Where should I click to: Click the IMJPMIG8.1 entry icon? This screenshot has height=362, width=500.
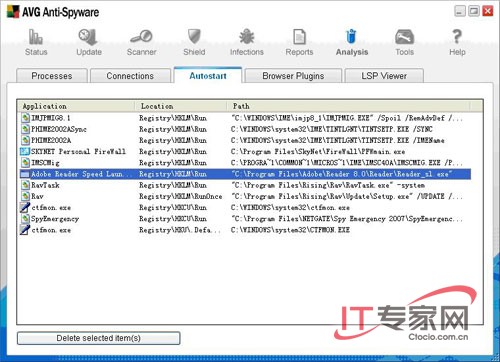pos(25,118)
